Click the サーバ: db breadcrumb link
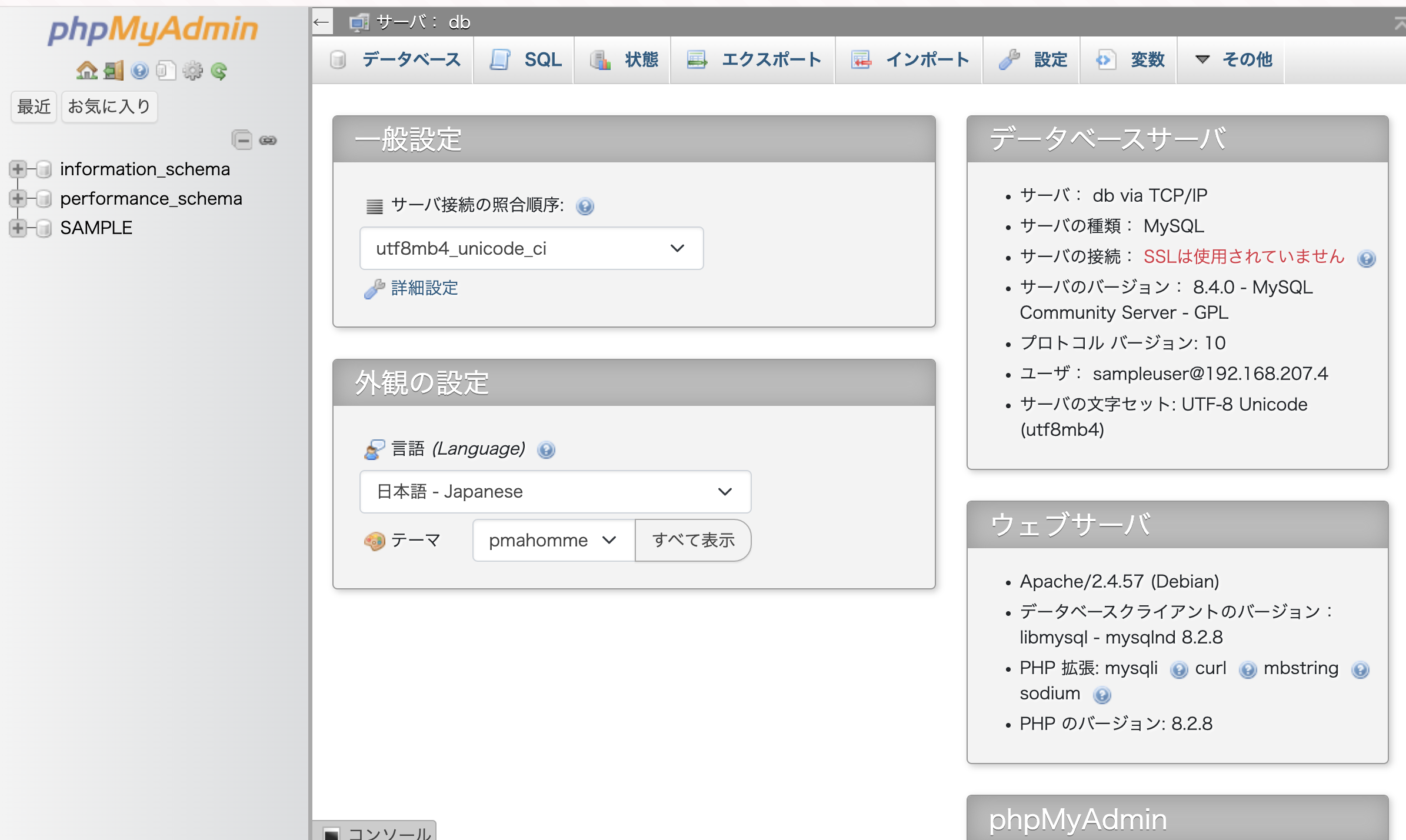 point(423,22)
